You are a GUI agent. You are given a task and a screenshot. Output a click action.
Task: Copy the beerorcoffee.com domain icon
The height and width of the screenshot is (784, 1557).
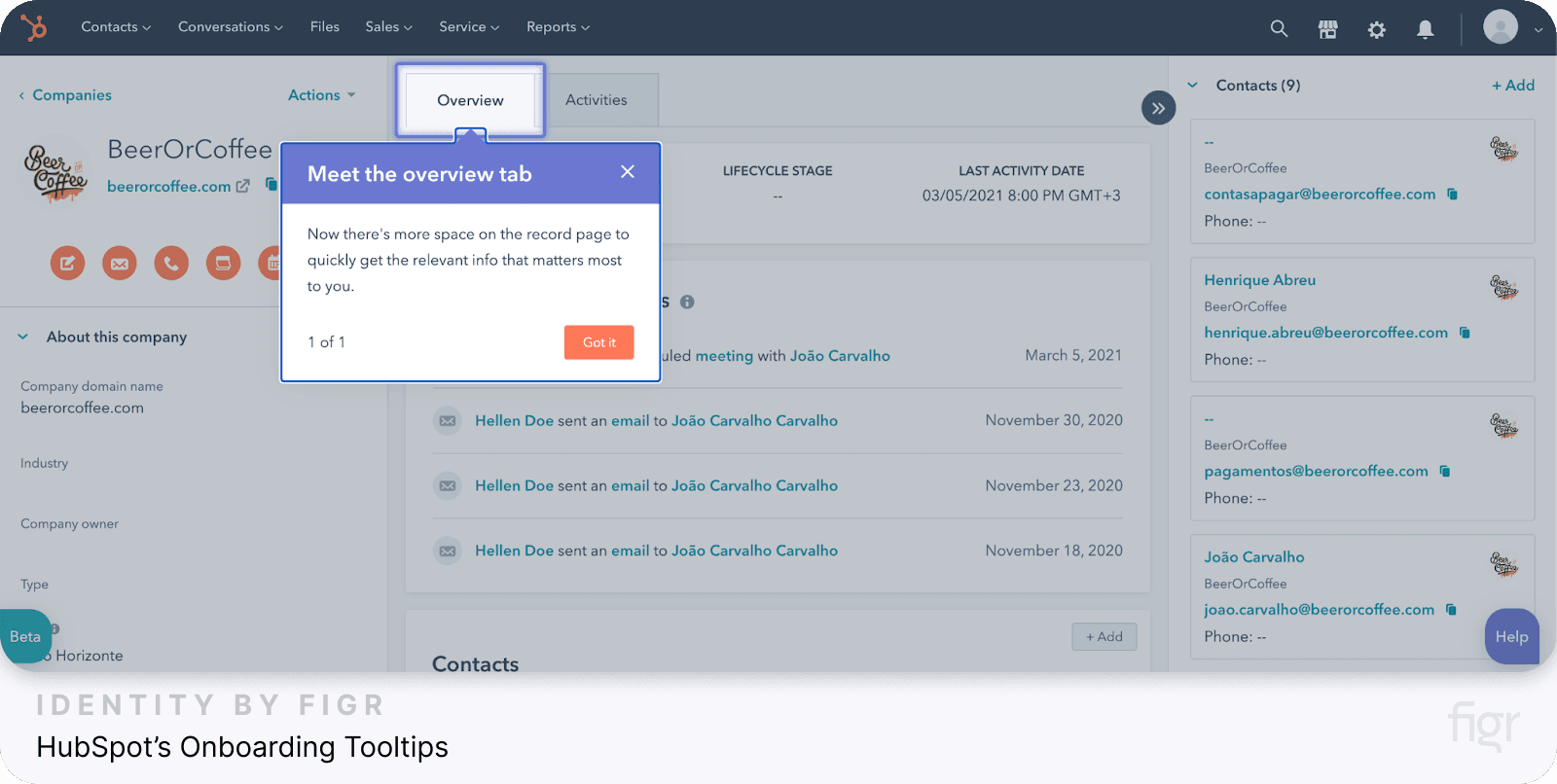pos(272,185)
